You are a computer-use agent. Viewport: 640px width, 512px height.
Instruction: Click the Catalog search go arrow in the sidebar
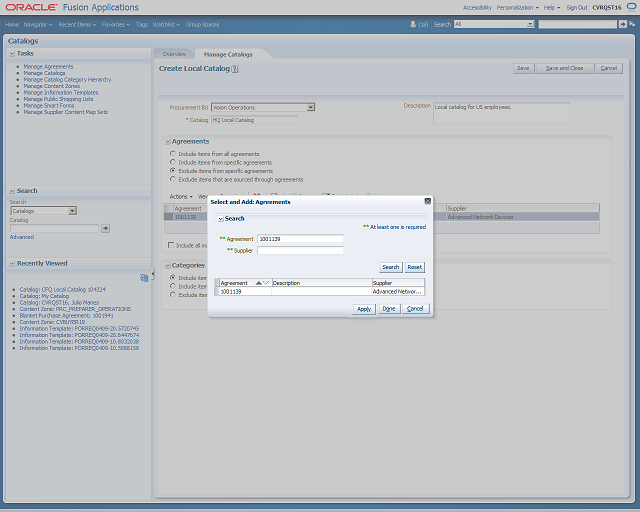[x=105, y=228]
